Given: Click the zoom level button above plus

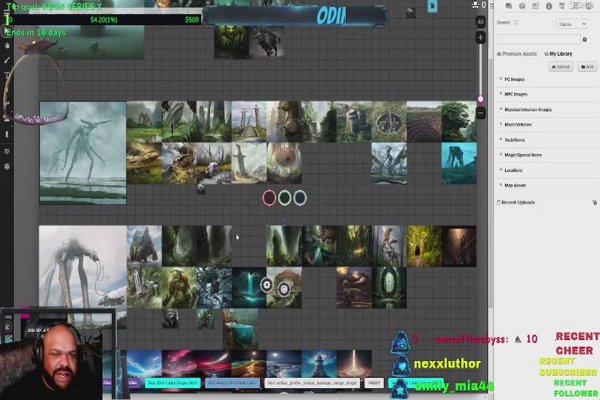Looking at the screenshot, I should (x=481, y=22).
